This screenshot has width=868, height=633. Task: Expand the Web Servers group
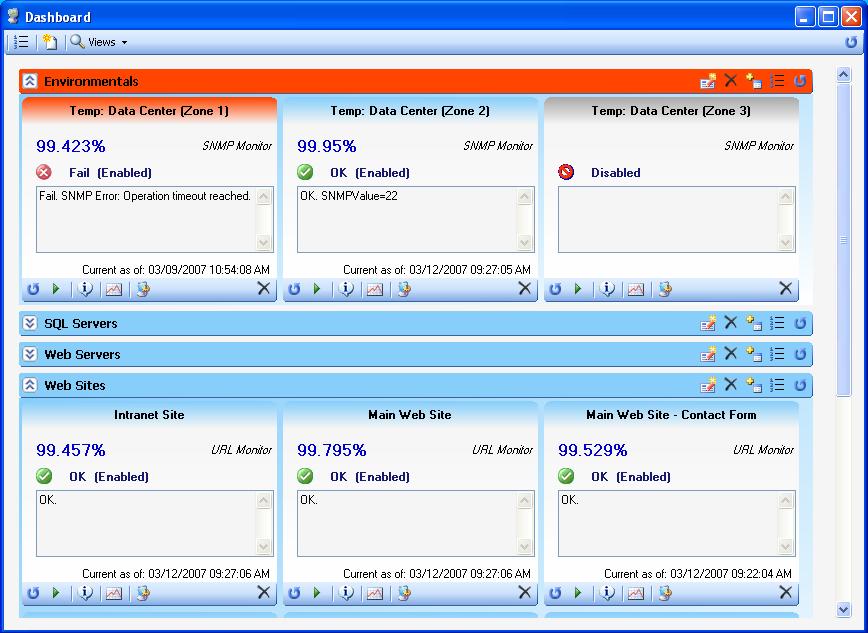(30, 354)
